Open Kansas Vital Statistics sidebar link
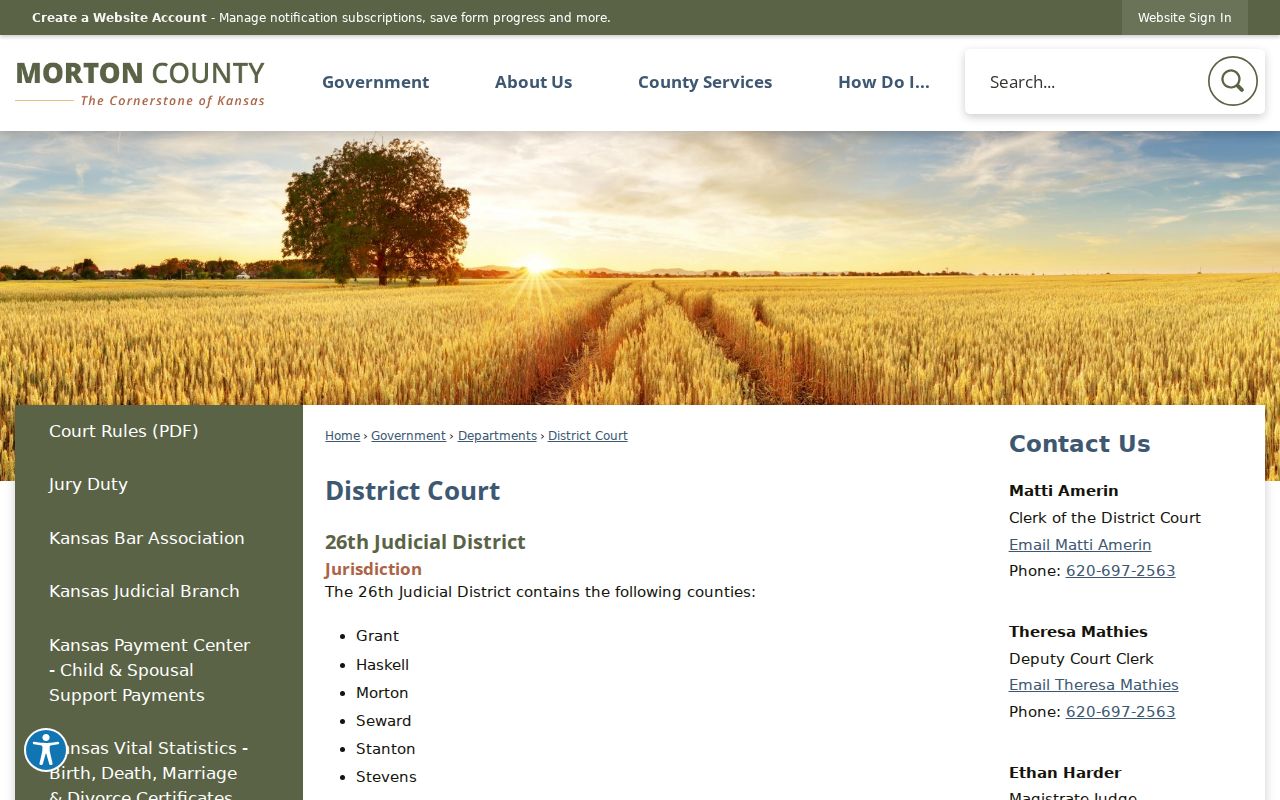The image size is (1280, 800). (150, 772)
